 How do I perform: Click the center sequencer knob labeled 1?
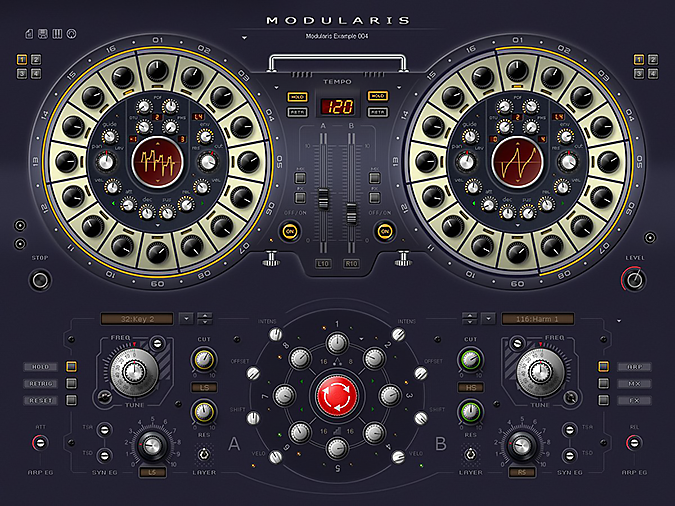[337, 343]
